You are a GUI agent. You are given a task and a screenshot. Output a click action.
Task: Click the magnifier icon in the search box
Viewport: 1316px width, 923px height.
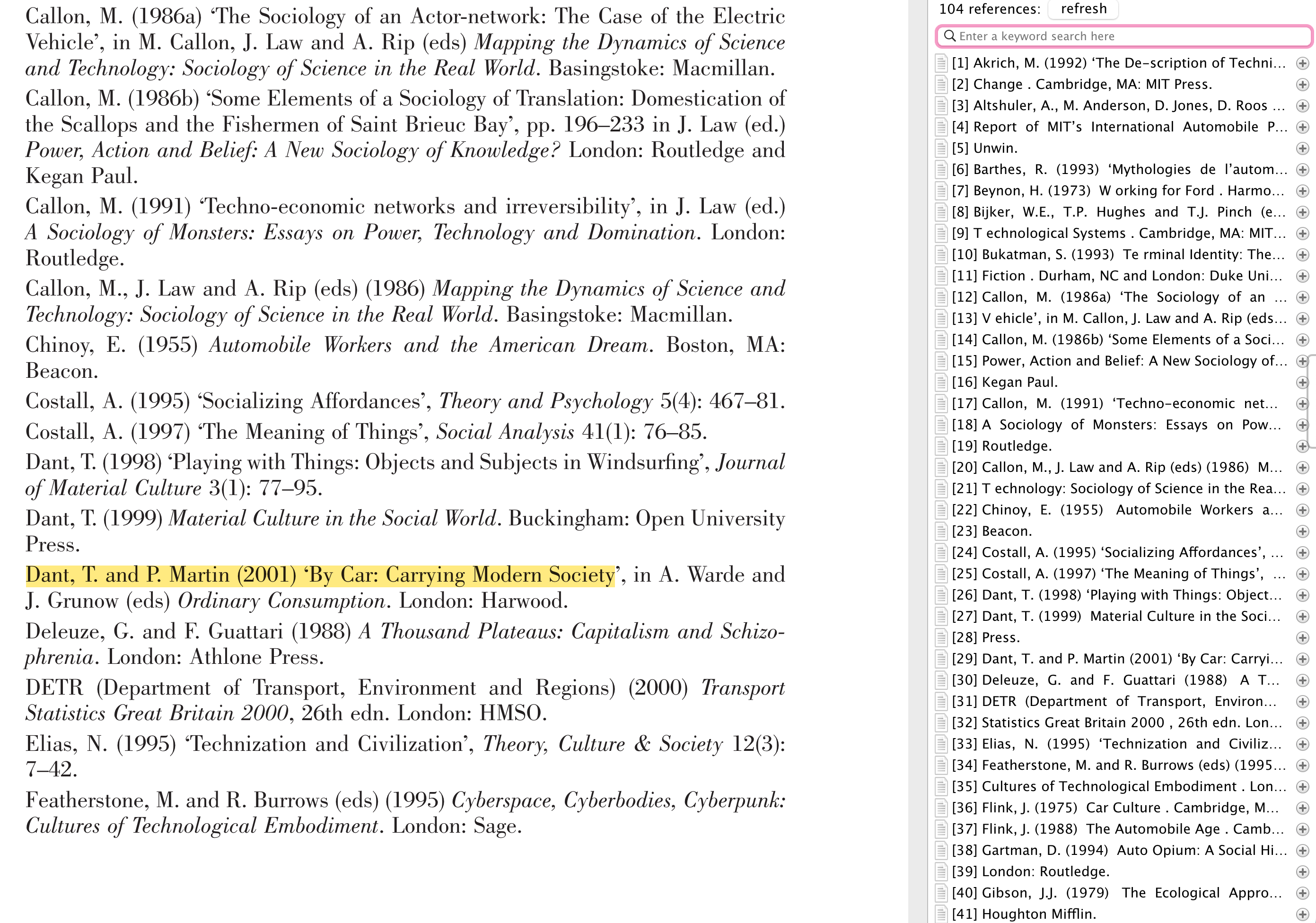click(x=949, y=36)
